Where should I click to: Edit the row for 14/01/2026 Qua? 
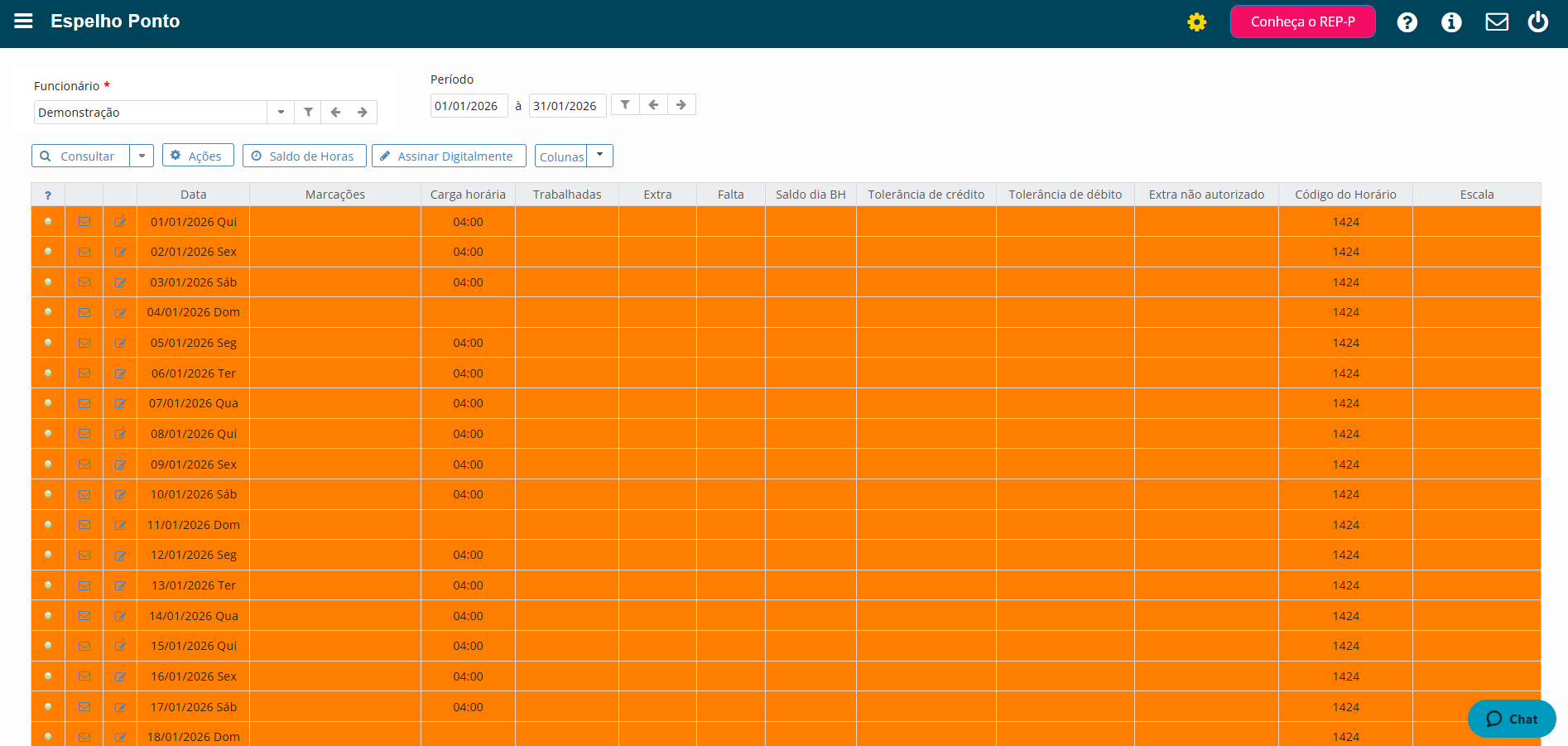(x=120, y=616)
